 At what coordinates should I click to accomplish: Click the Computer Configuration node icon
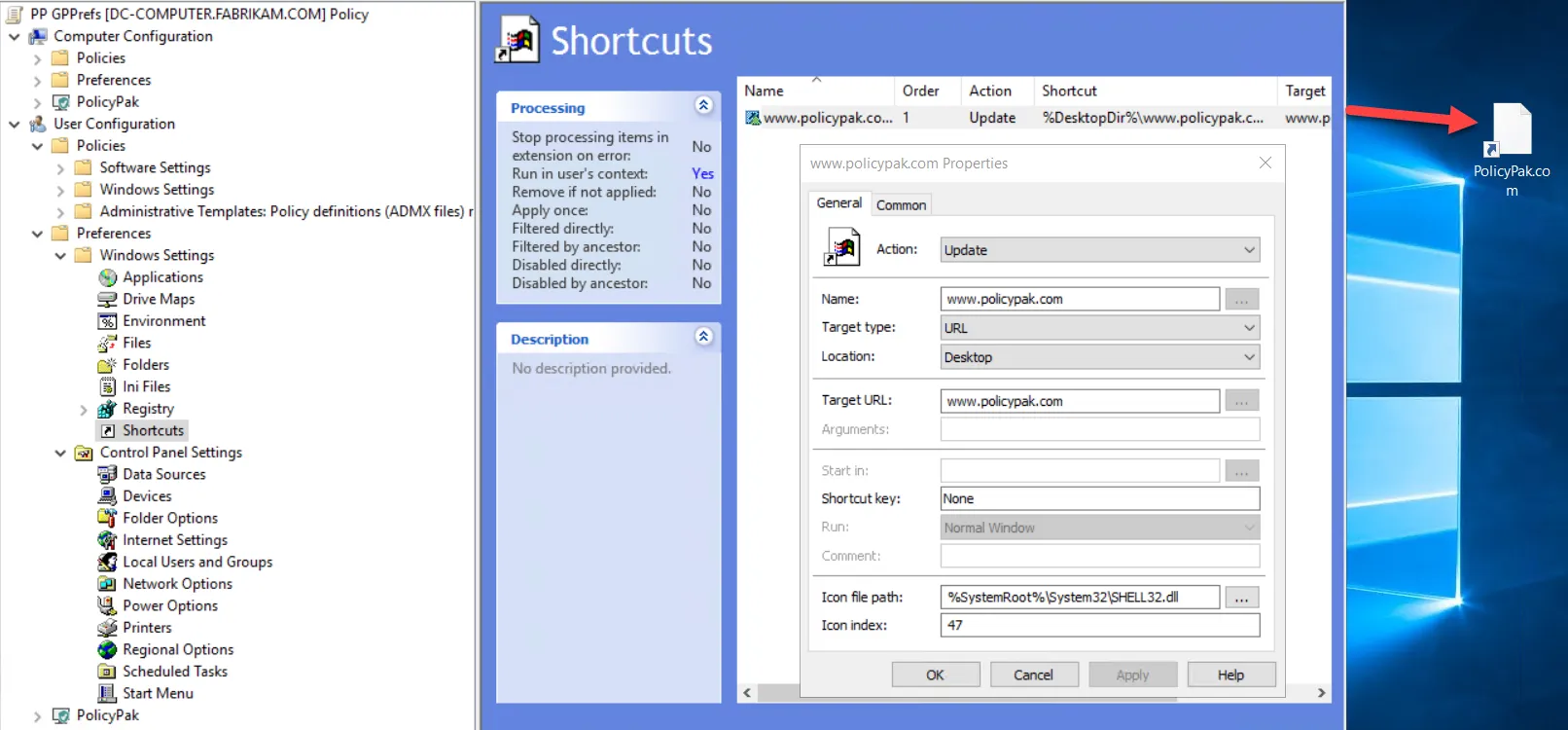pos(38,36)
